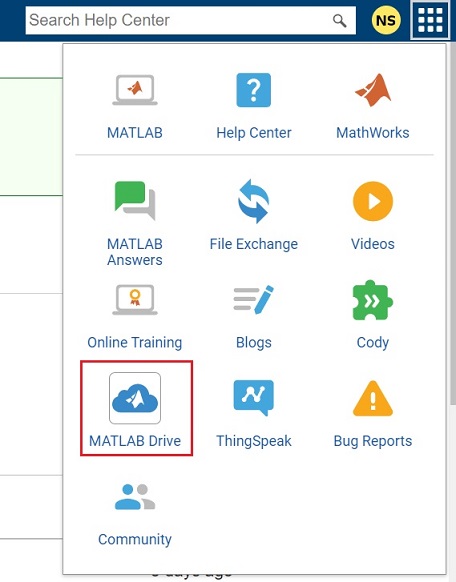Viewport: 456px width, 582px height.
Task: Open the Cody puzzle piece icon
Action: (372, 300)
